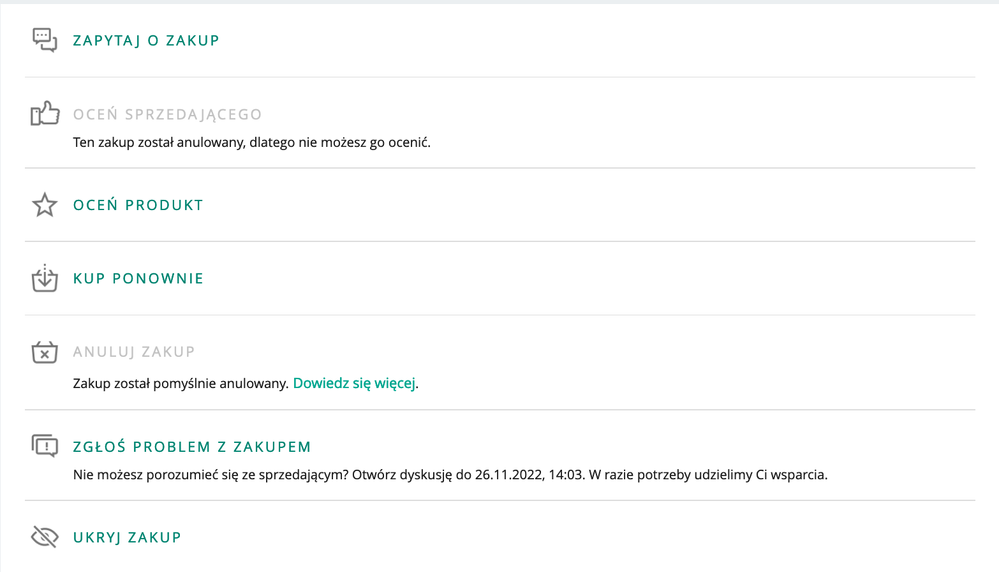This screenshot has height=572, width=999.
Task: Click the exclamation message icon for Zgłoś problem
Action: click(45, 446)
